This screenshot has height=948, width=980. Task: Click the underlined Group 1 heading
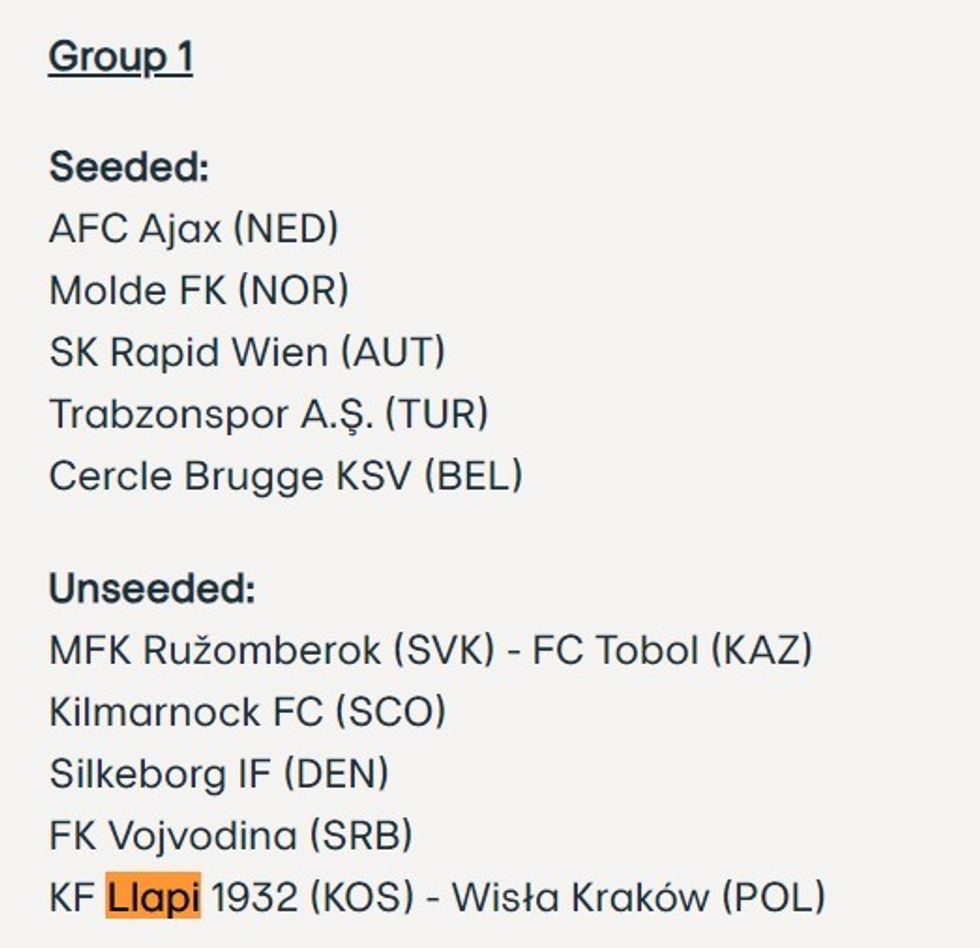point(120,57)
